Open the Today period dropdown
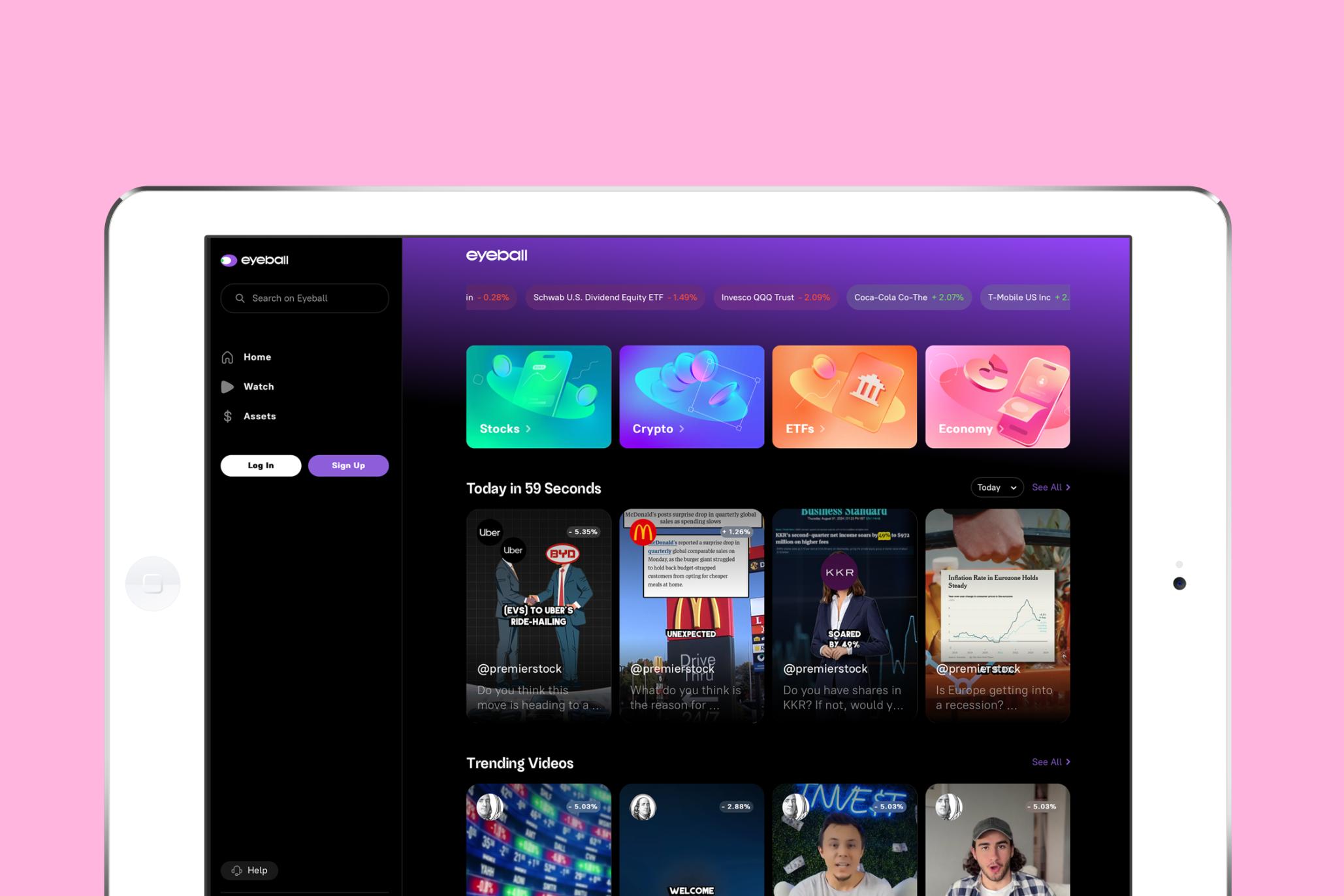Screen dimensions: 1344x896 (997, 487)
